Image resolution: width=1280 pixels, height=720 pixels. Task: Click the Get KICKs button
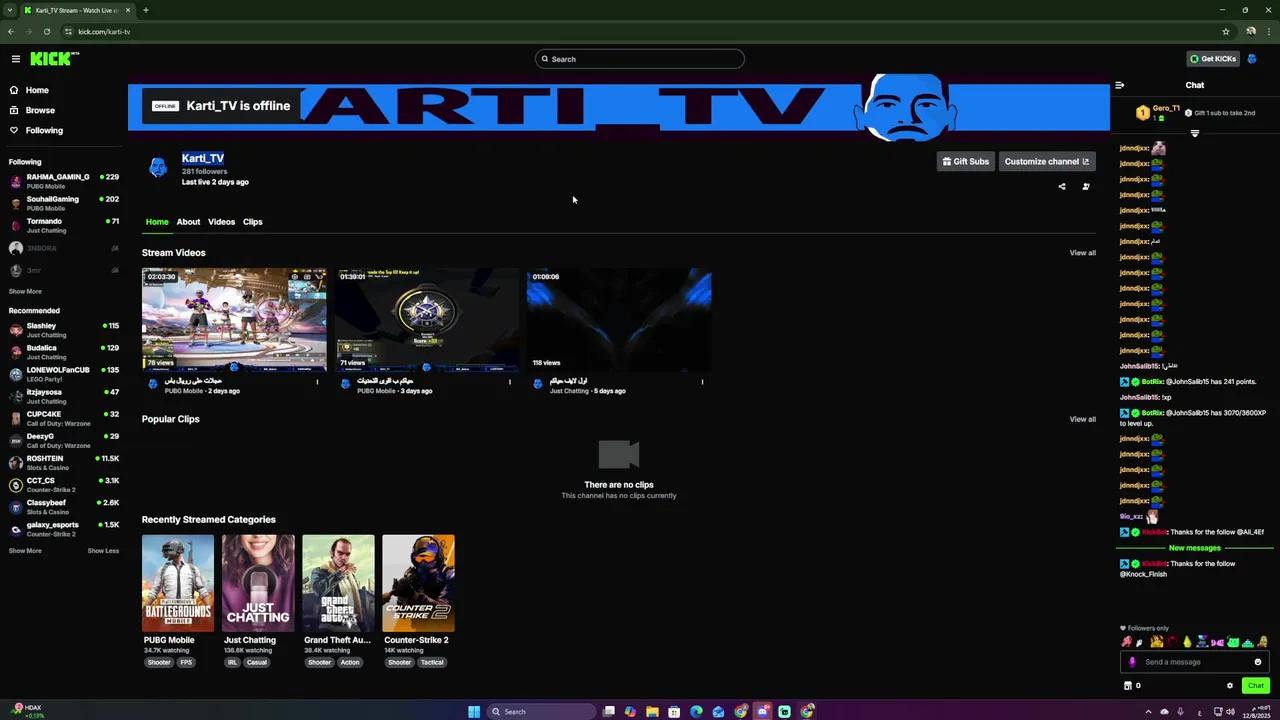[x=1213, y=59]
